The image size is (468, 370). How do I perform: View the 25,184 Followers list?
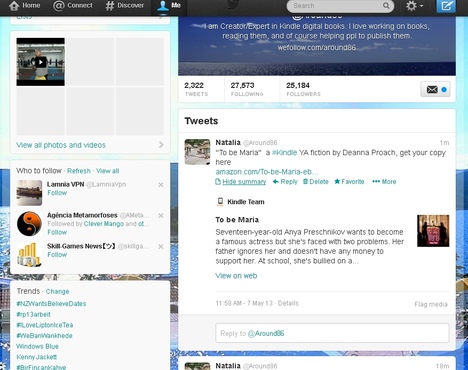coord(303,89)
